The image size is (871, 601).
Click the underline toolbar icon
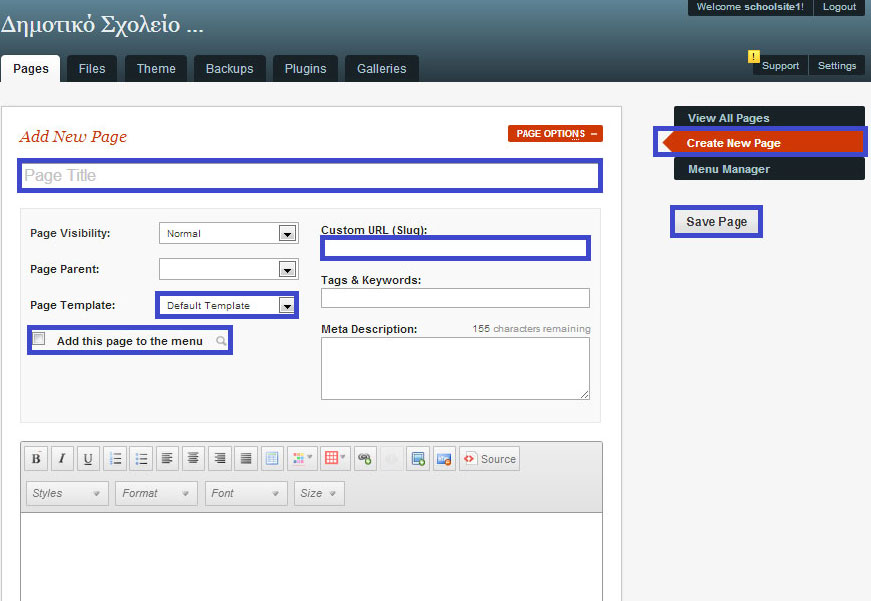point(88,459)
